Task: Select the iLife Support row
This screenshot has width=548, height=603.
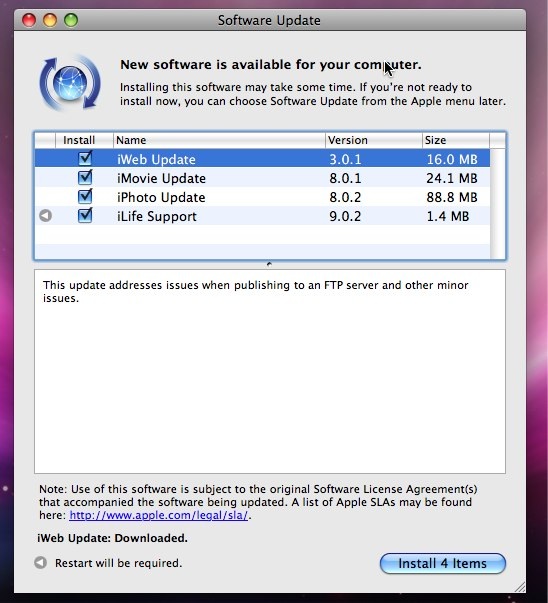Action: click(262, 216)
